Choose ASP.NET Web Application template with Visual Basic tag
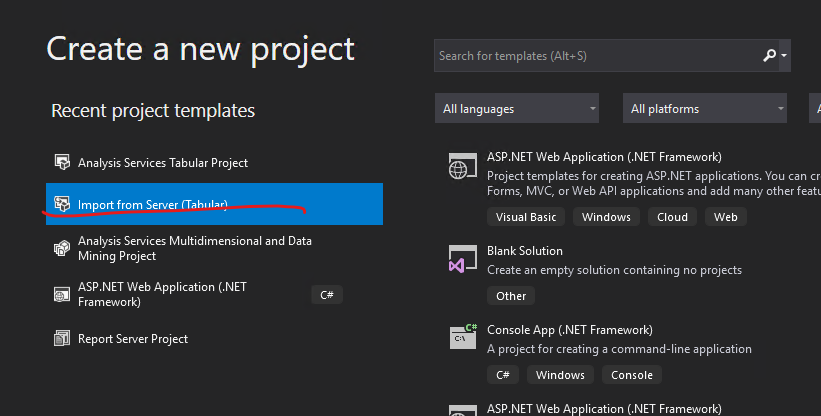This screenshot has width=821, height=416. [604, 157]
